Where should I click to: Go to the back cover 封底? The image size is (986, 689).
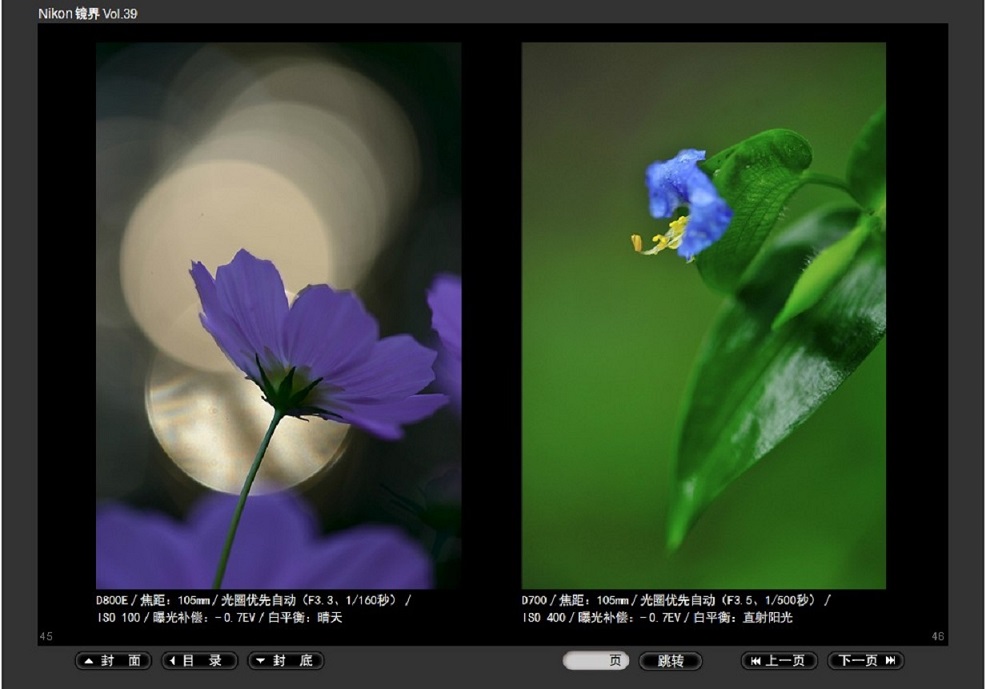[x=286, y=661]
